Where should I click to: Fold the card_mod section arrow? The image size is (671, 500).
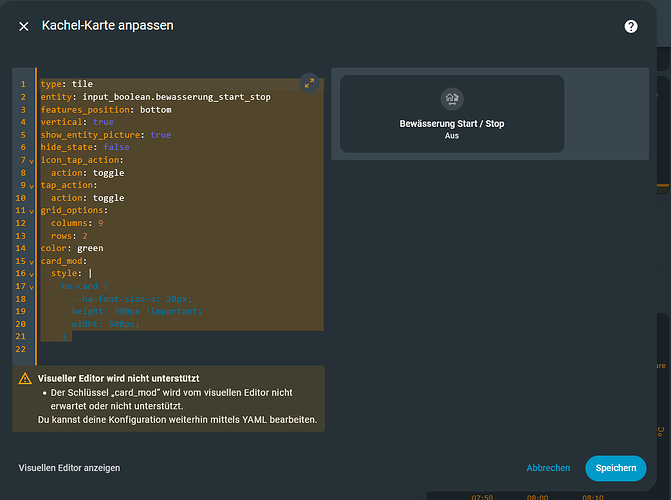(x=32, y=261)
